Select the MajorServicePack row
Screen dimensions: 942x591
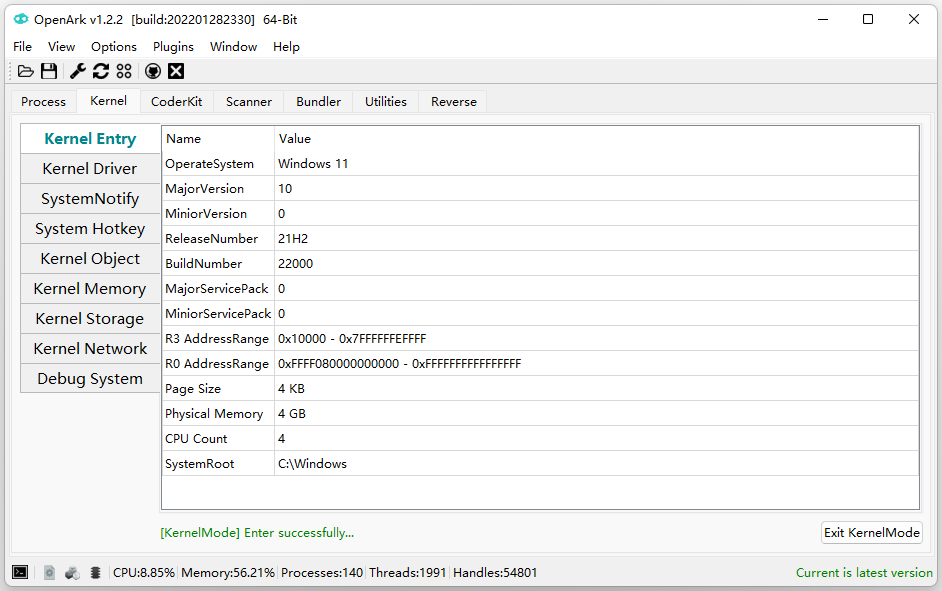pyautogui.click(x=540, y=289)
